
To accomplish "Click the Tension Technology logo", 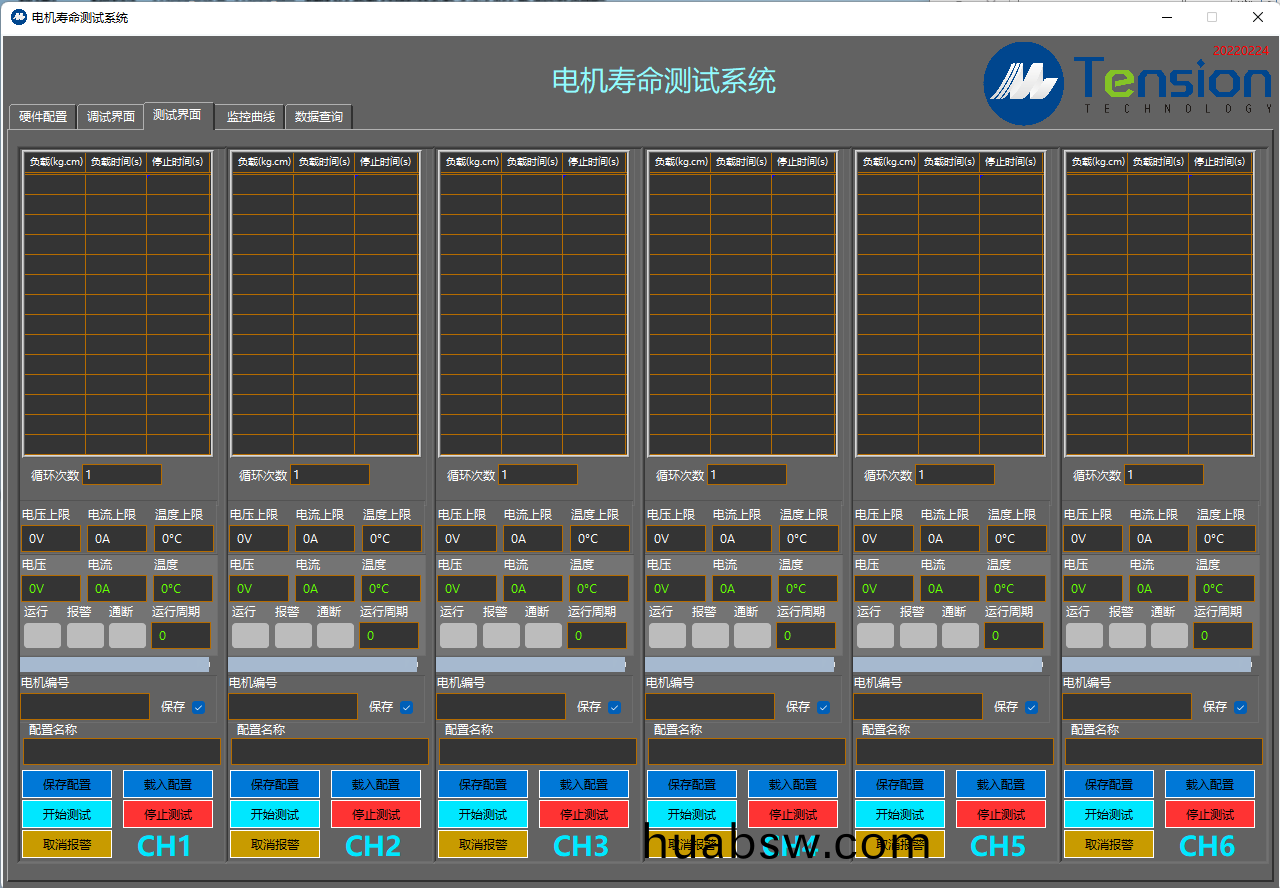I will (x=1127, y=83).
